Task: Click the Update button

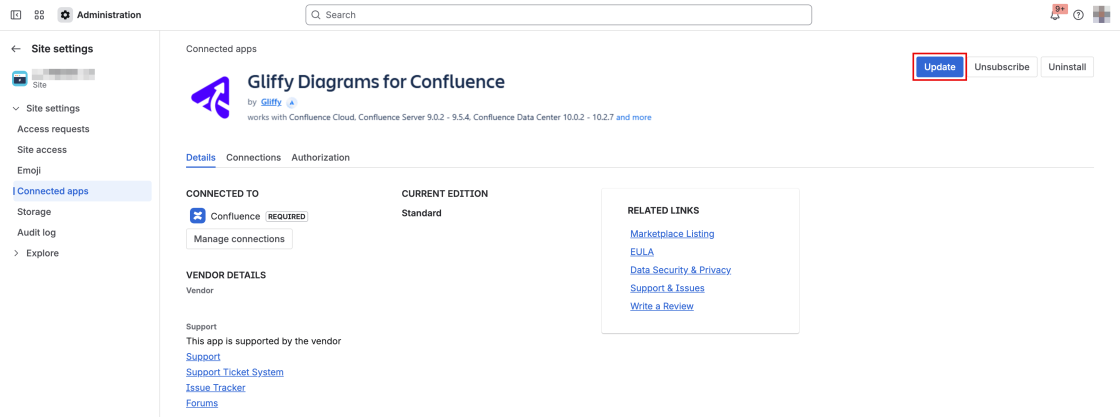Action: pos(940,67)
